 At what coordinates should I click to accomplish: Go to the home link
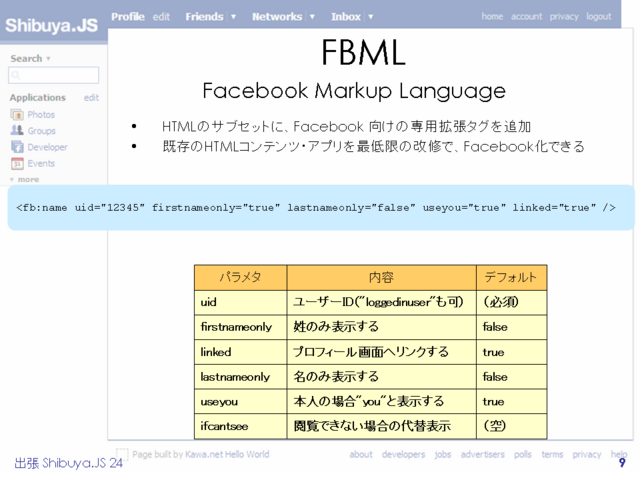[492, 16]
